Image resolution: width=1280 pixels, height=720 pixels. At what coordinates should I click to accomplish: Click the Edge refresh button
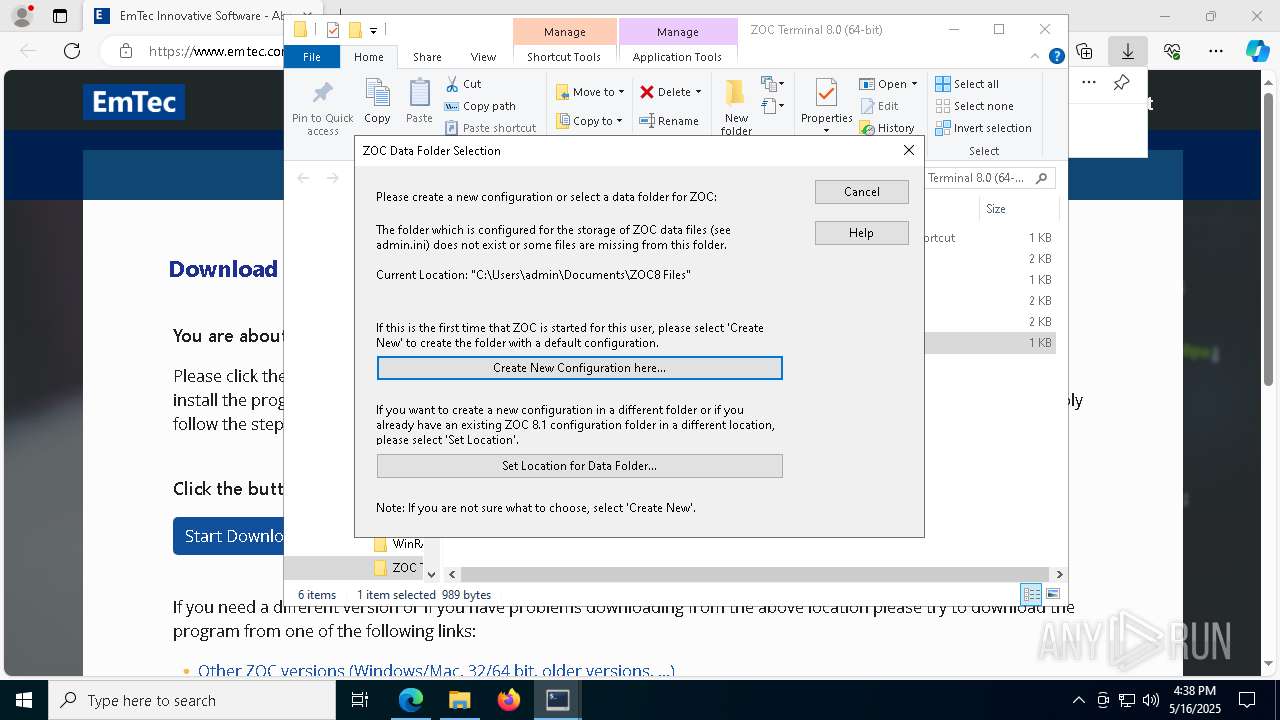coord(72,51)
